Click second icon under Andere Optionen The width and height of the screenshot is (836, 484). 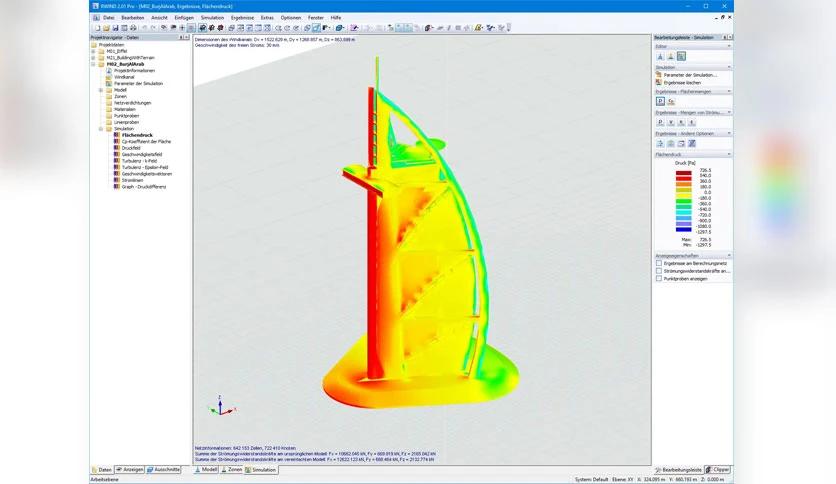(x=671, y=143)
